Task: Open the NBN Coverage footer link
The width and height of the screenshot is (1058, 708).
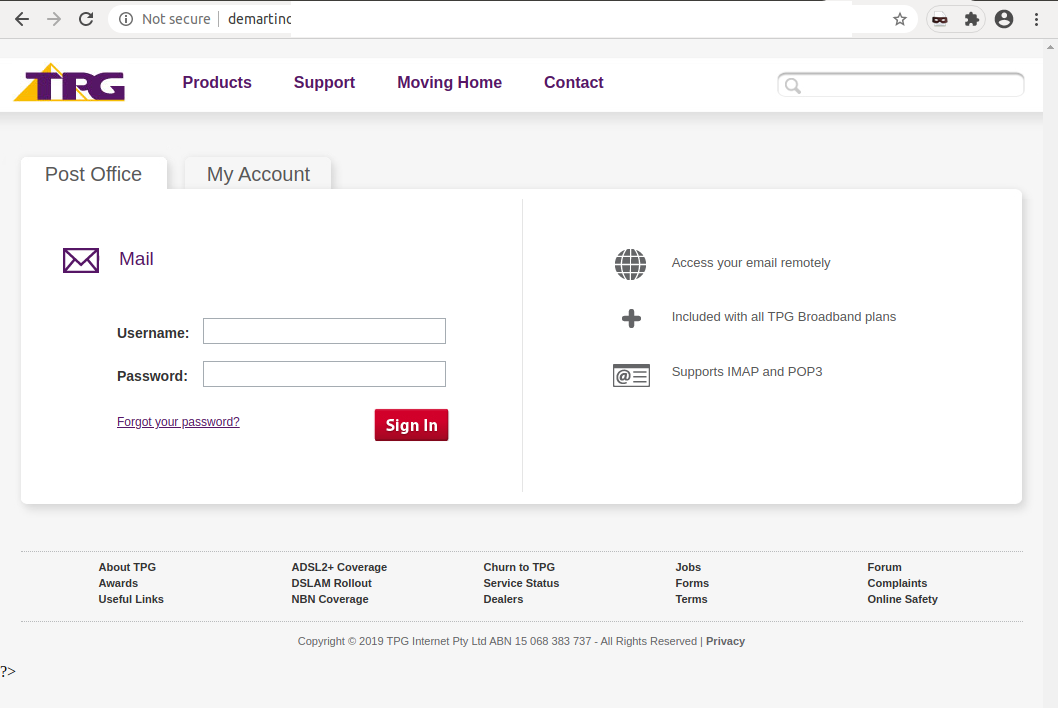Action: (x=330, y=599)
